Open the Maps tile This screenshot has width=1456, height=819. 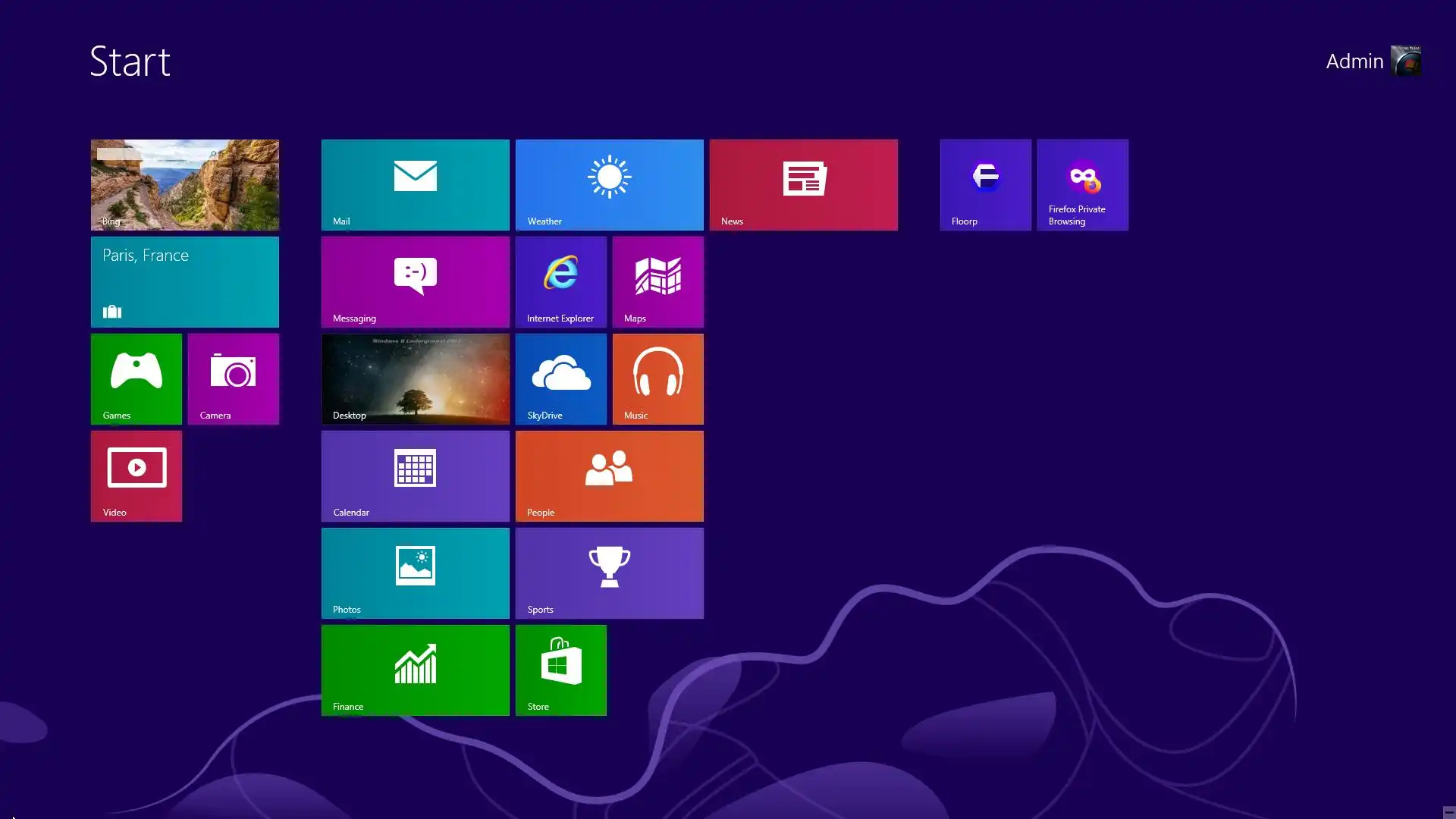(x=657, y=281)
